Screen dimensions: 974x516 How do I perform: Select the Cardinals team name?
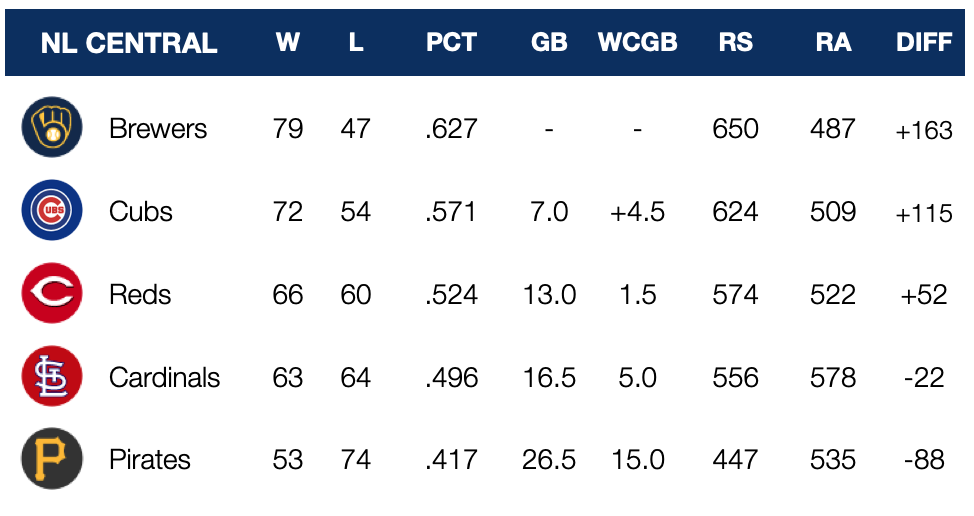165,378
